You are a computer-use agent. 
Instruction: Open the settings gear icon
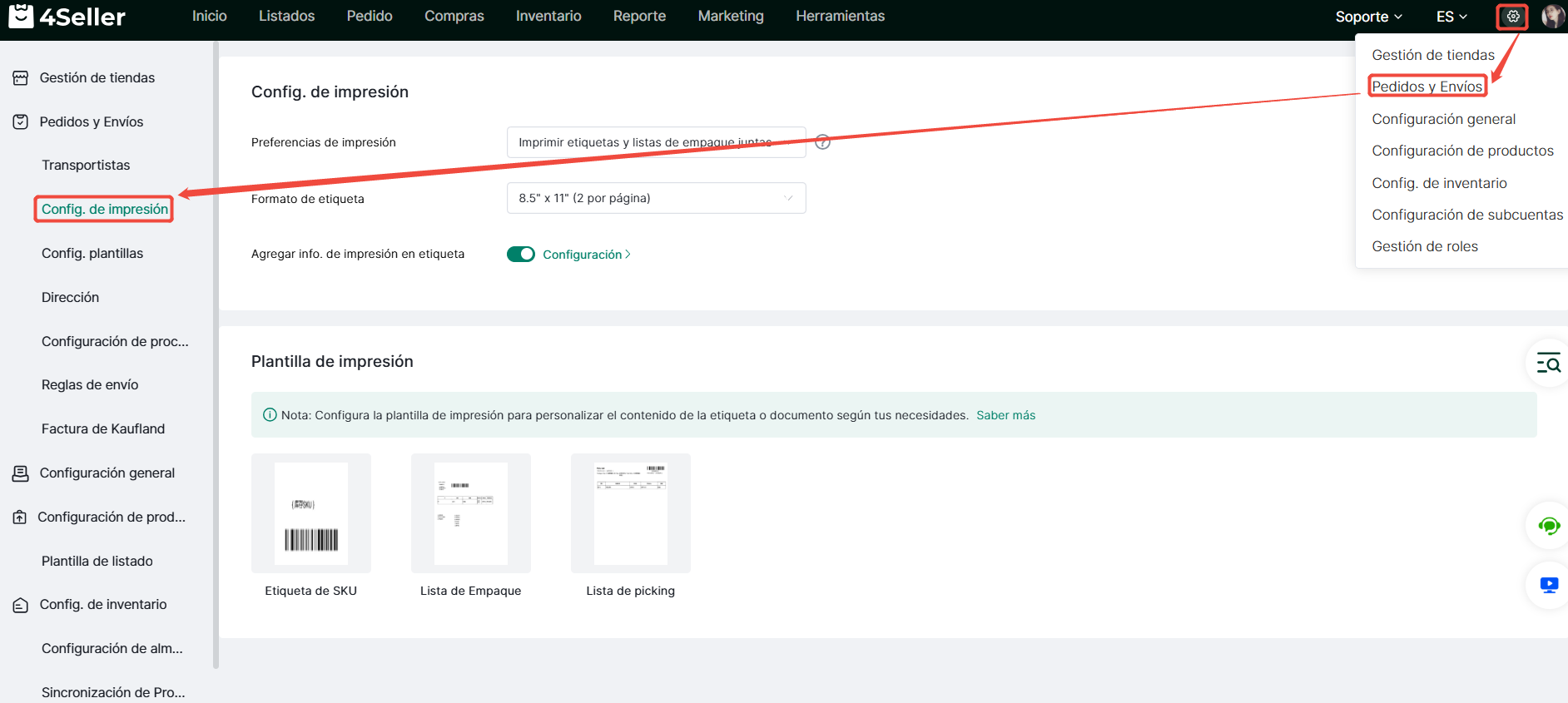1512,16
